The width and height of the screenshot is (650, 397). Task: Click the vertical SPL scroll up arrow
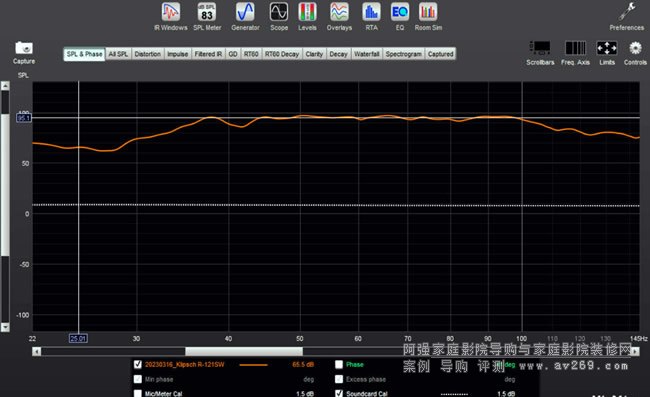[5, 86]
